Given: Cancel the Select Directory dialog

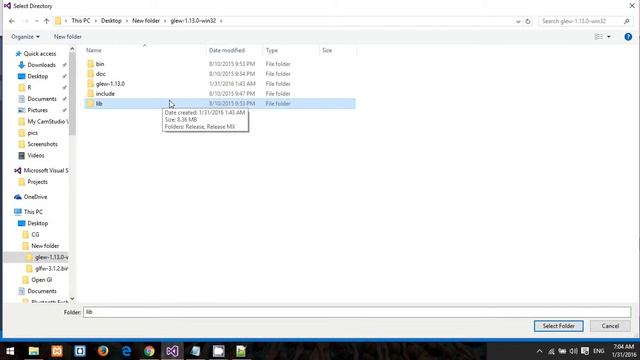Looking at the screenshot, I should click(x=610, y=326).
